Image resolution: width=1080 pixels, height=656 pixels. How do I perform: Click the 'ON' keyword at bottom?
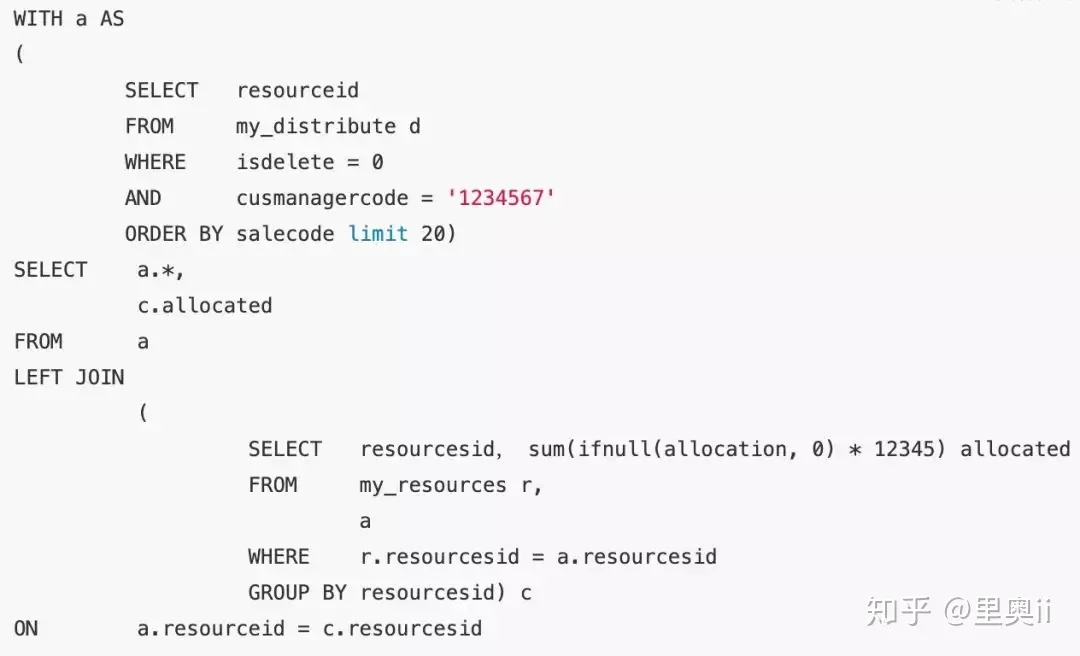click(26, 628)
